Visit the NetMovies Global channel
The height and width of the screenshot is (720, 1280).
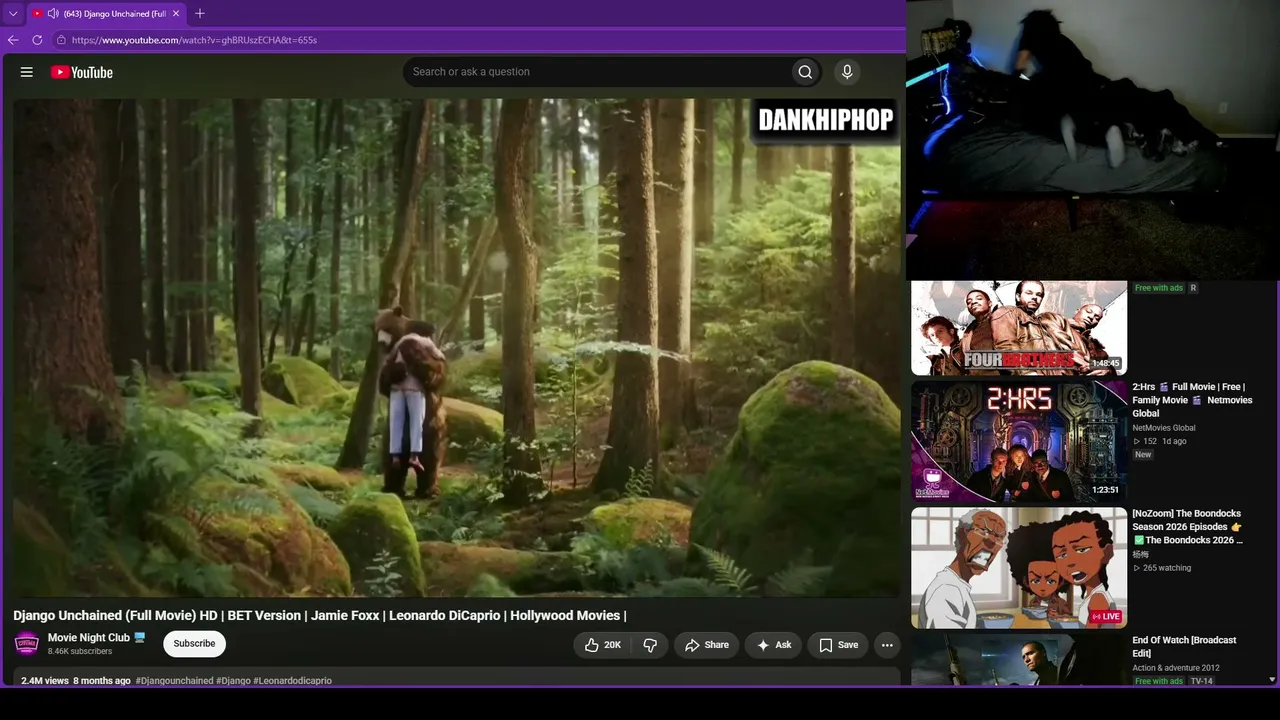(x=1164, y=428)
